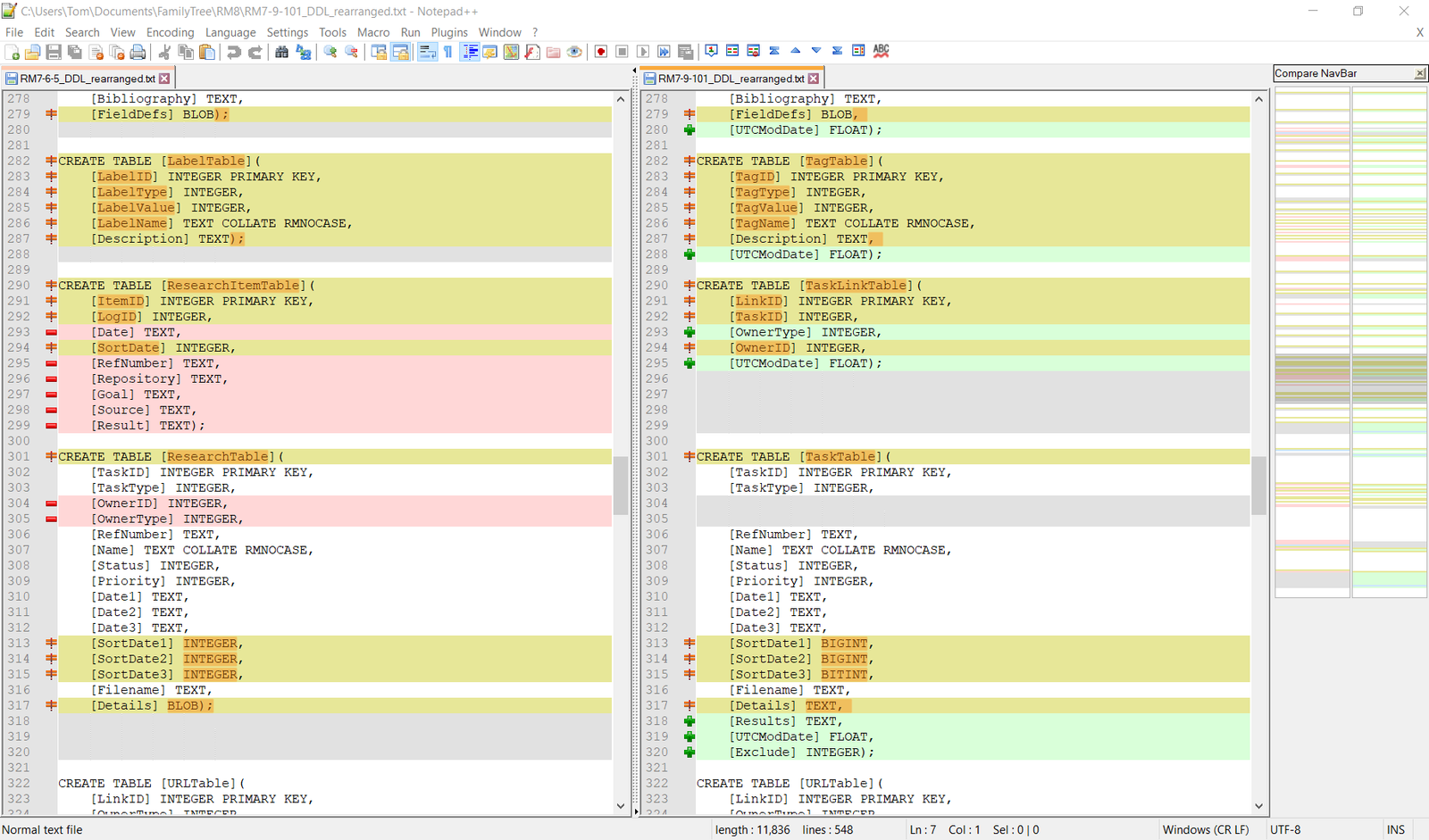Click left pane scroll up arrow

pyautogui.click(x=621, y=99)
